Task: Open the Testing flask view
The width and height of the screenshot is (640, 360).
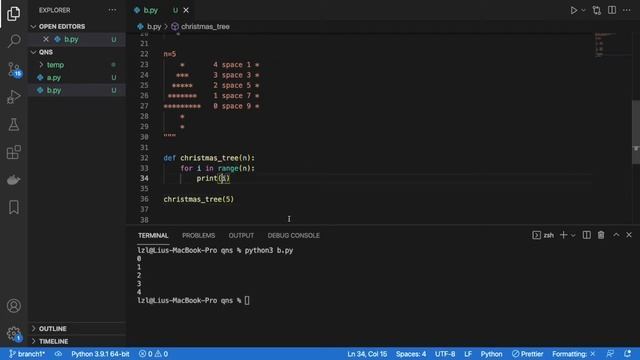Action: [x=13, y=124]
